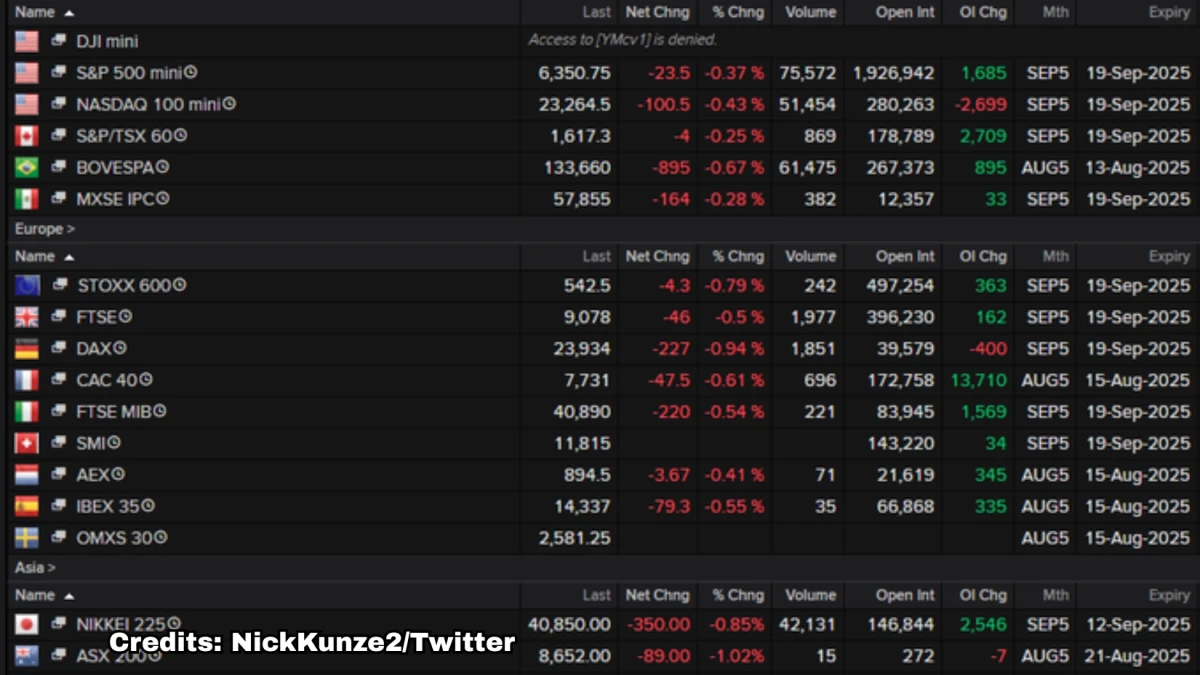The image size is (1200, 675).
Task: Click the clock icon next to NASDAQ 100 mini
Action: (229, 104)
